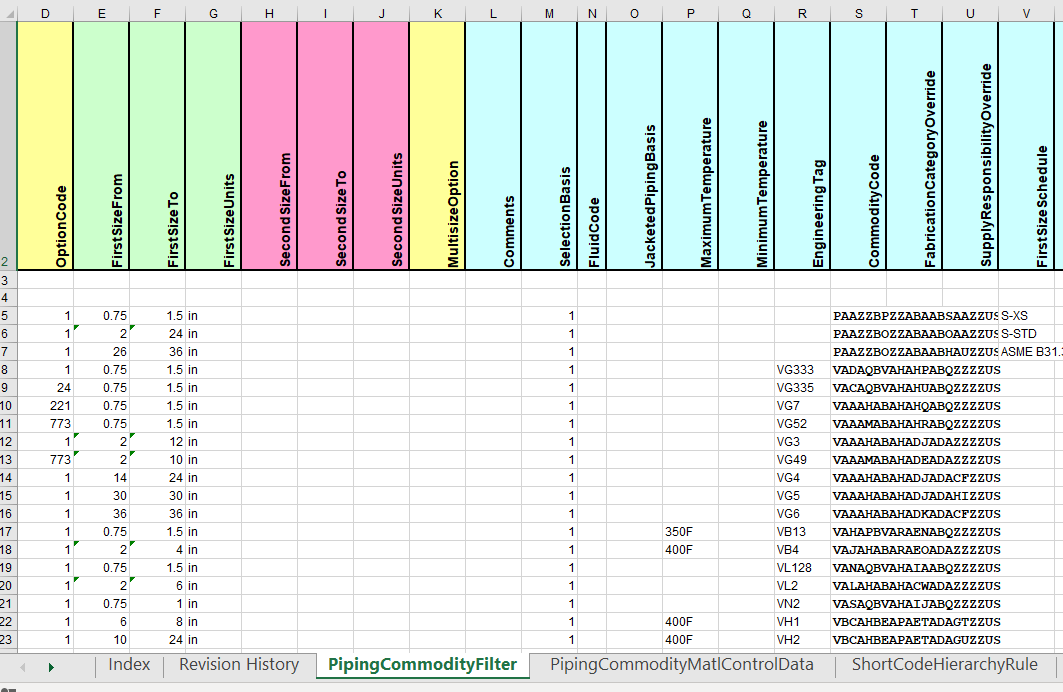Select cell with engineering tag VG7
The height and width of the screenshot is (692, 1063).
[x=802, y=406]
